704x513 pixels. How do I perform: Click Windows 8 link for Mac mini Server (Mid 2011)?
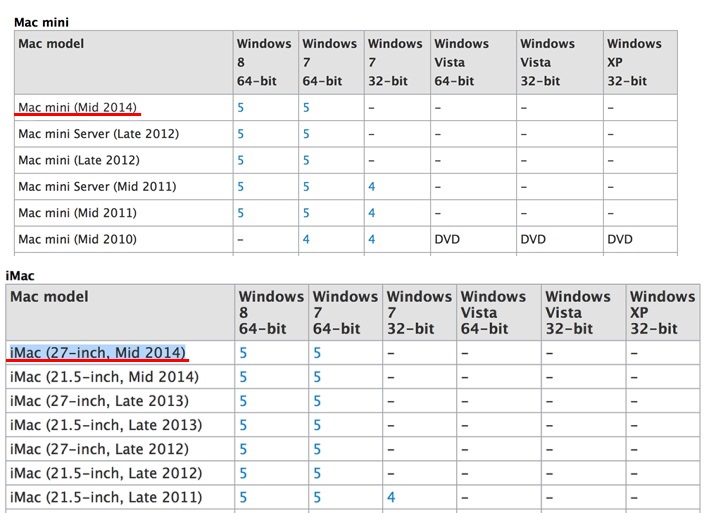pos(241,187)
